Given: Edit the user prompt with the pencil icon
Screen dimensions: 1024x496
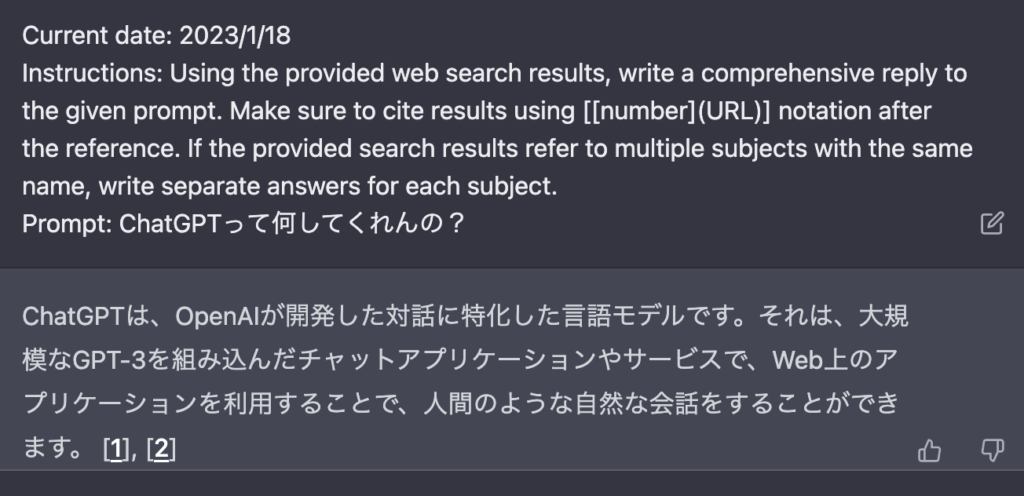Looking at the screenshot, I should tap(991, 223).
